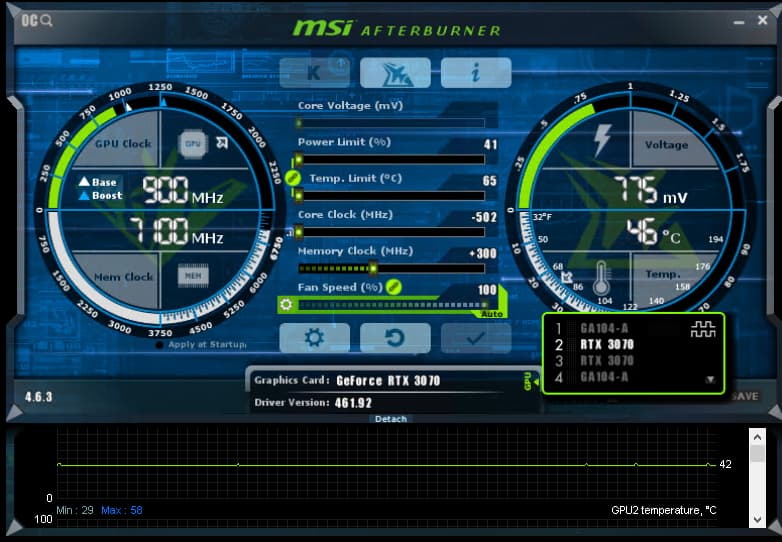Viewport: 782px width, 542px height.
Task: Minimize the Afterburner window
Action: [739, 22]
